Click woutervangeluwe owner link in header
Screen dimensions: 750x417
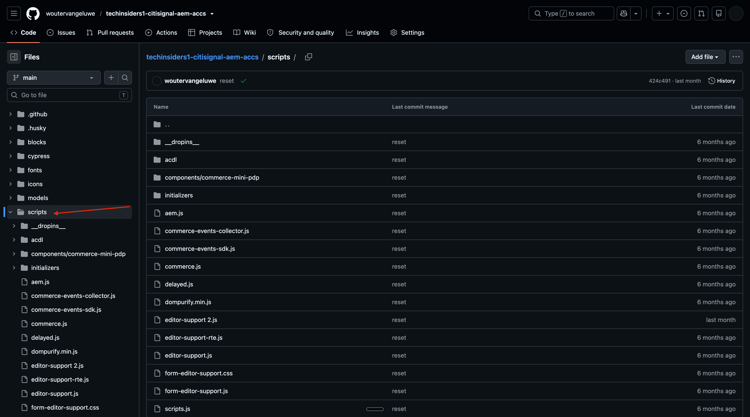pyautogui.click(x=70, y=13)
